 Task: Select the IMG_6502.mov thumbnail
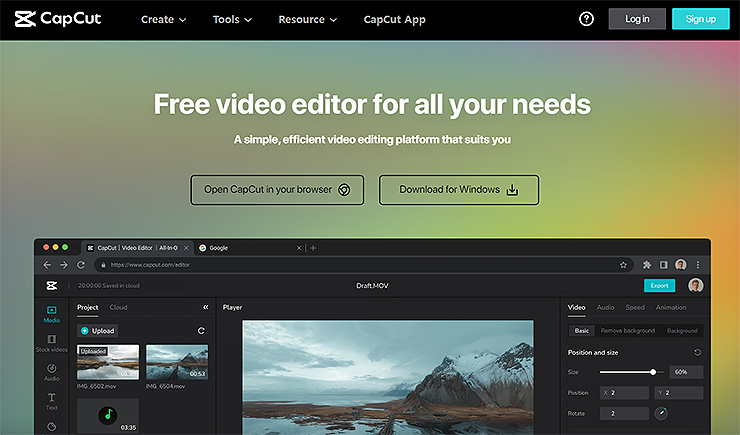pyautogui.click(x=108, y=362)
